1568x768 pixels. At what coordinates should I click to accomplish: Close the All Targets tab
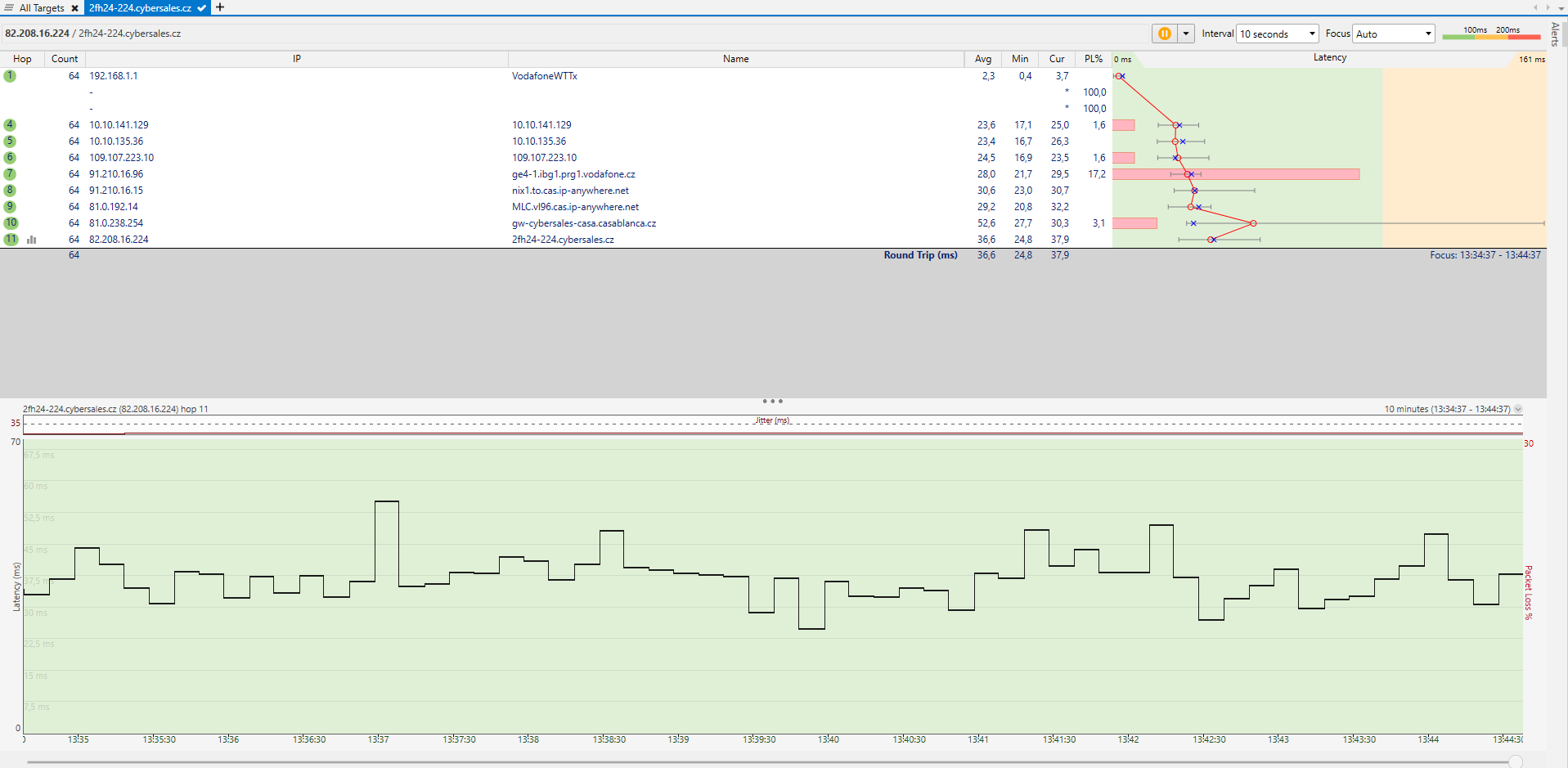pos(74,8)
